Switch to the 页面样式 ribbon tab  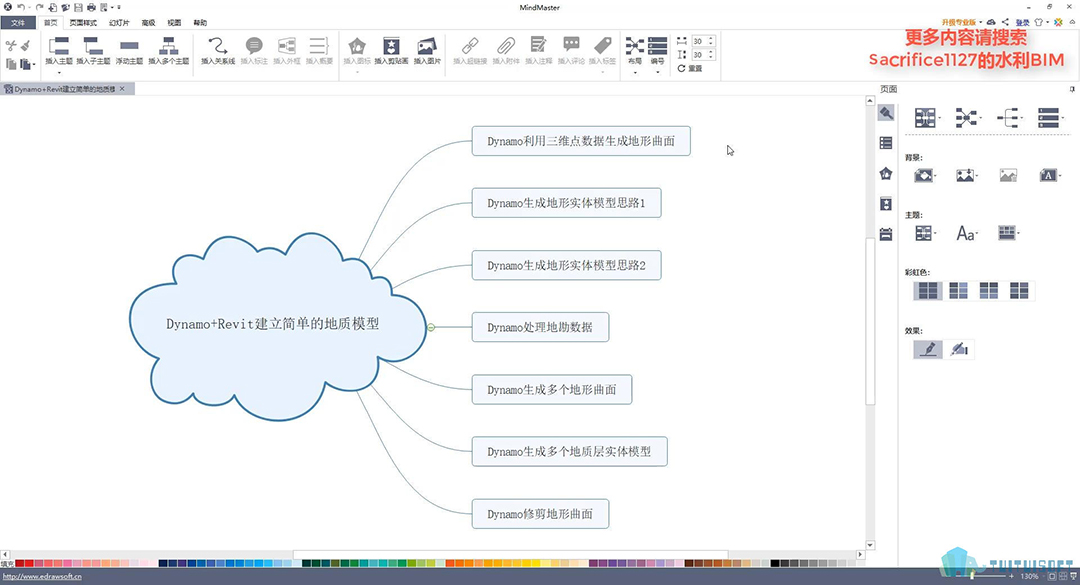click(x=84, y=22)
